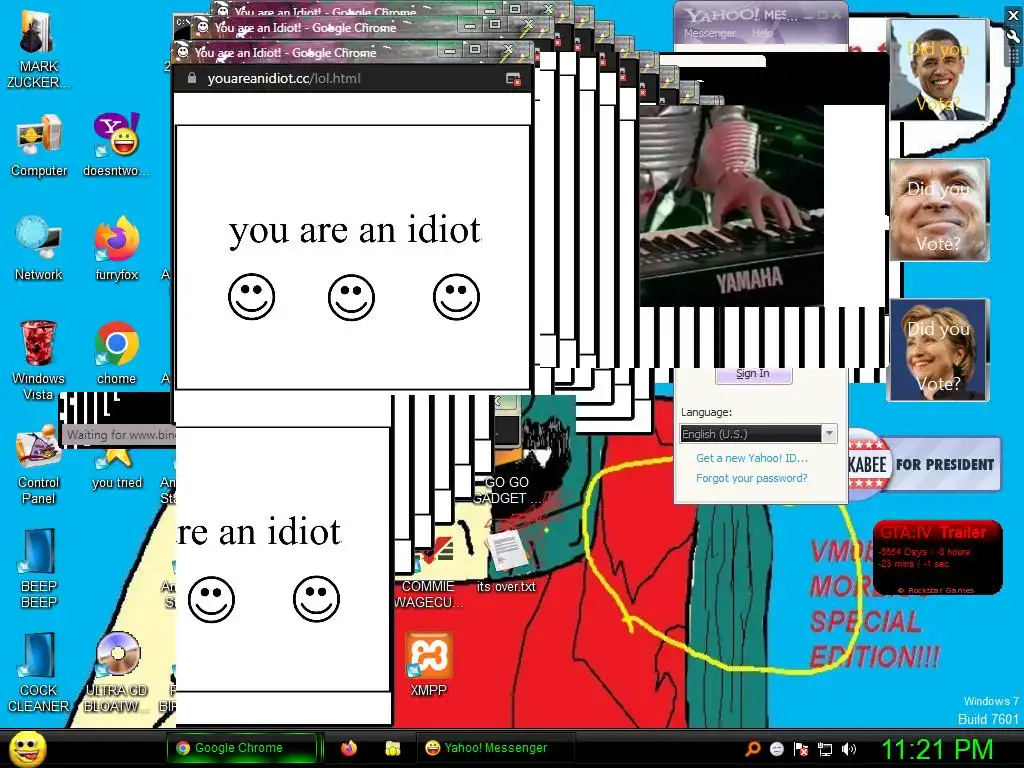Open the COCK CLEANER desktop icon
Viewport: 1024px width, 768px height.
point(39,673)
